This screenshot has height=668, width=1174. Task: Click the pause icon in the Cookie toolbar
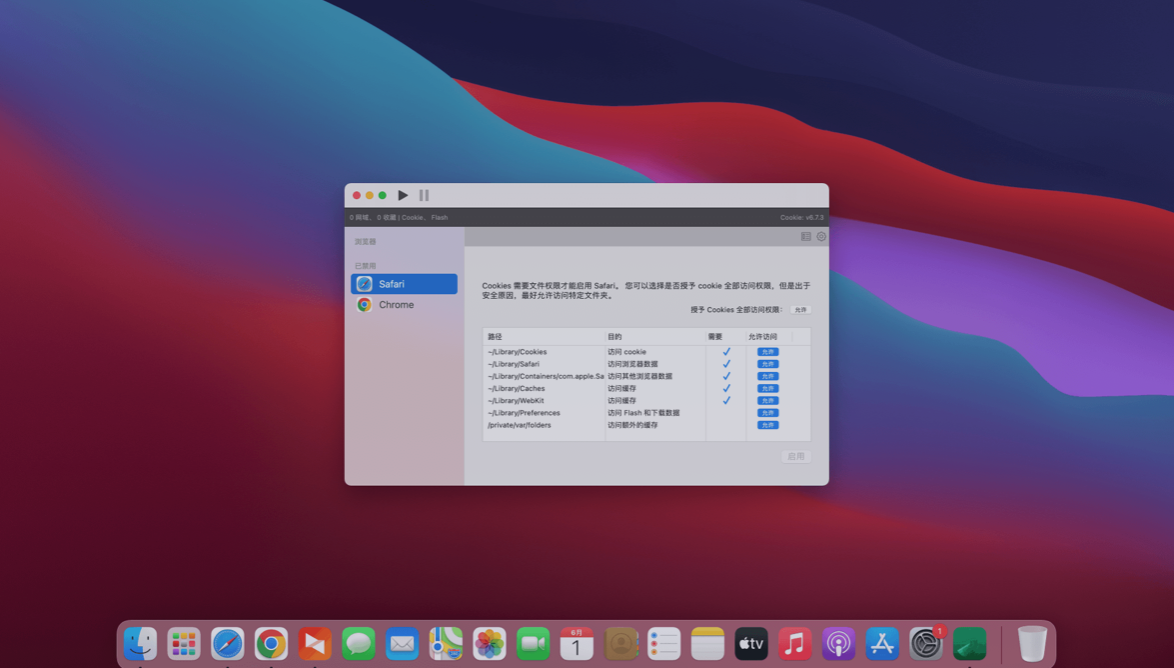[x=422, y=195]
